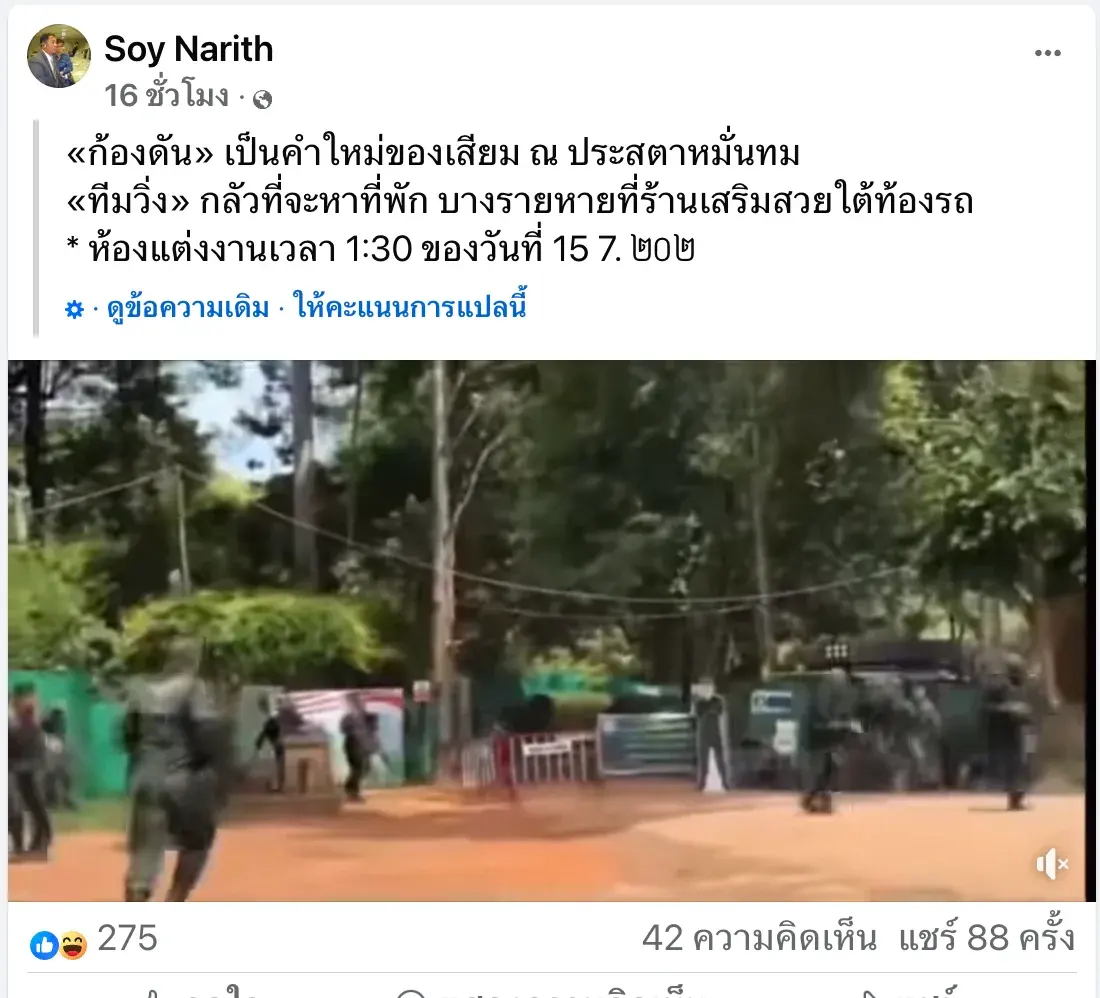Click Soy Narith's profile picture
Screen dimensions: 1100x998
pos(59,56)
